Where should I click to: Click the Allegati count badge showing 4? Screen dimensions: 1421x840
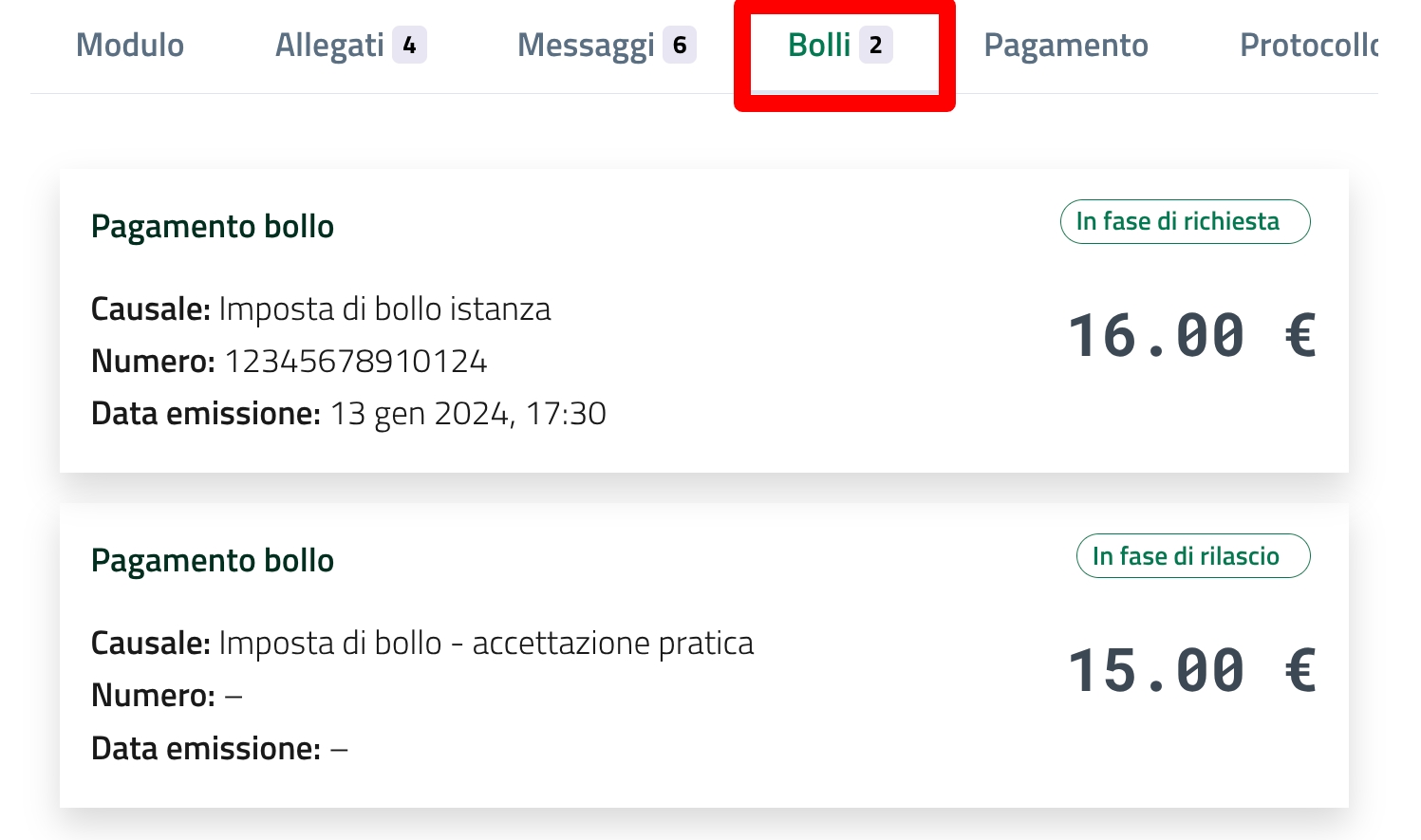[x=409, y=45]
